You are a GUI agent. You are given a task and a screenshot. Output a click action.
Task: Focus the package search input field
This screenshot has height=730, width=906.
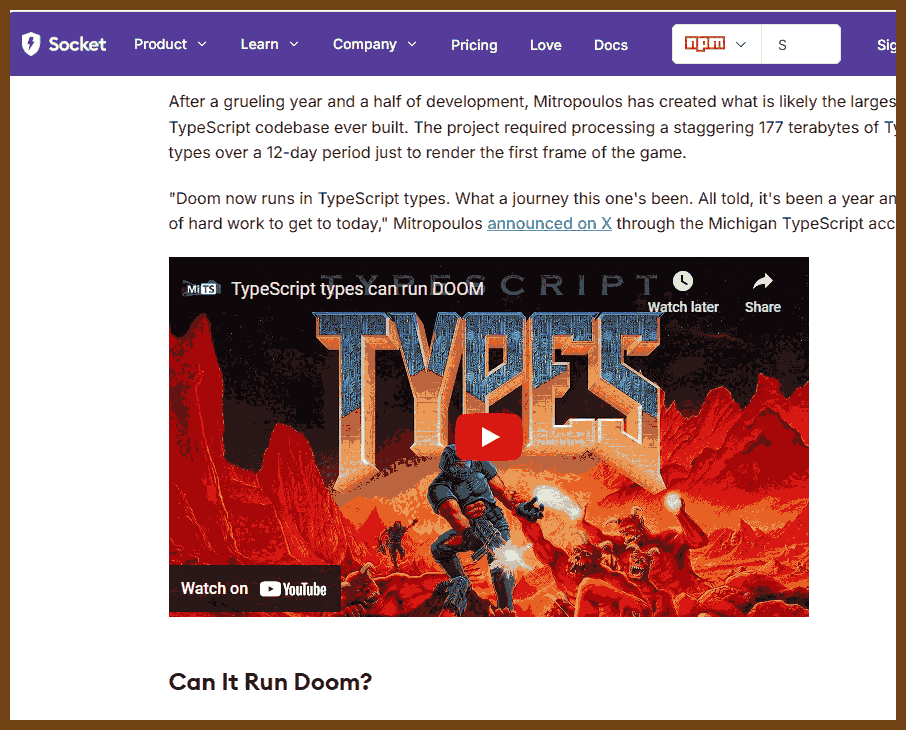(801, 45)
